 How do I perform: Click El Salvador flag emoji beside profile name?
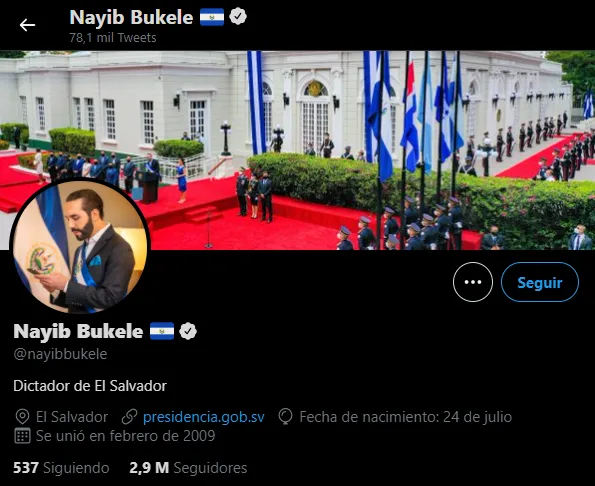tap(162, 331)
